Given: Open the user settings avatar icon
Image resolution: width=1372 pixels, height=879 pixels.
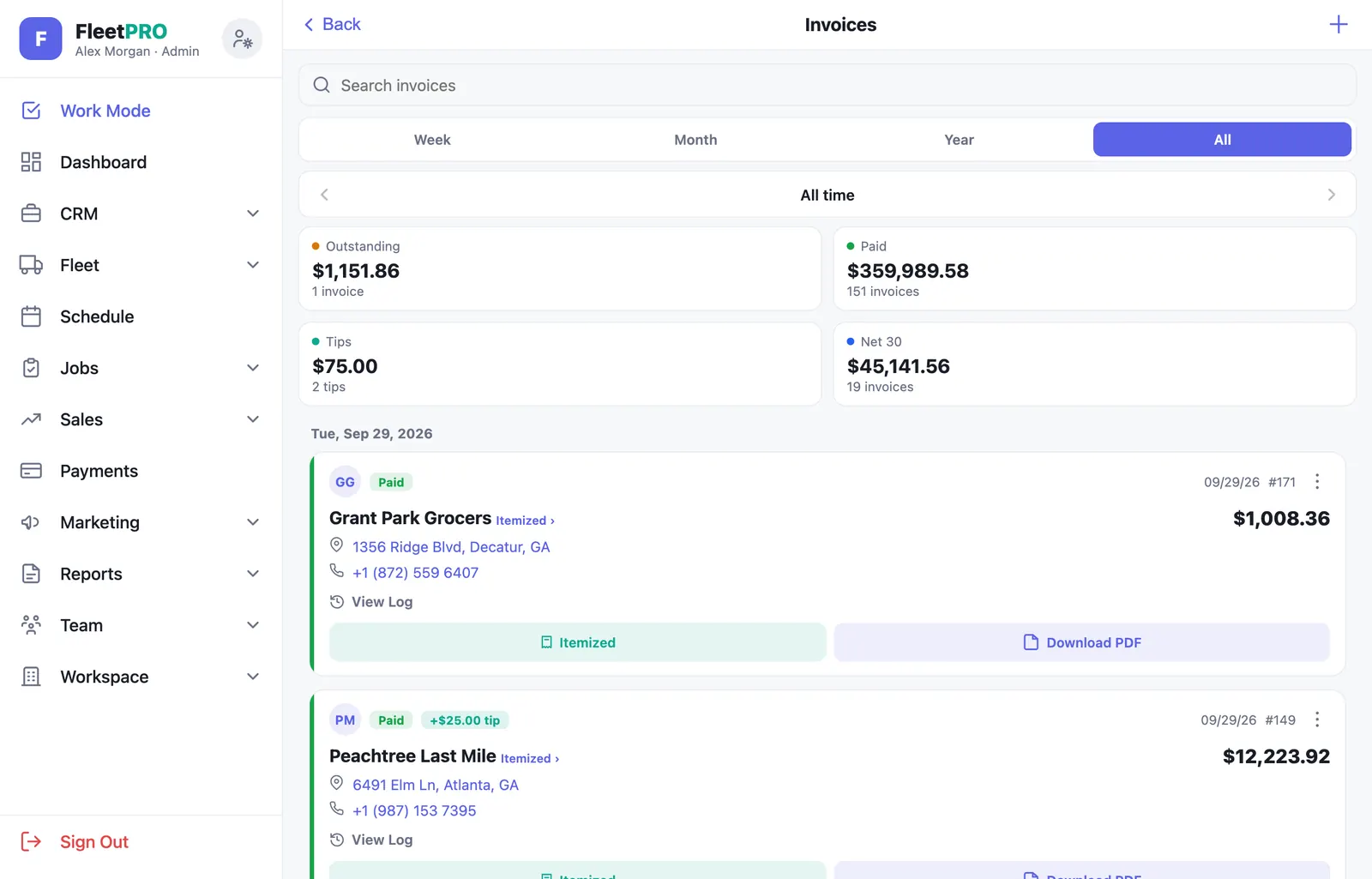Looking at the screenshot, I should [x=243, y=39].
